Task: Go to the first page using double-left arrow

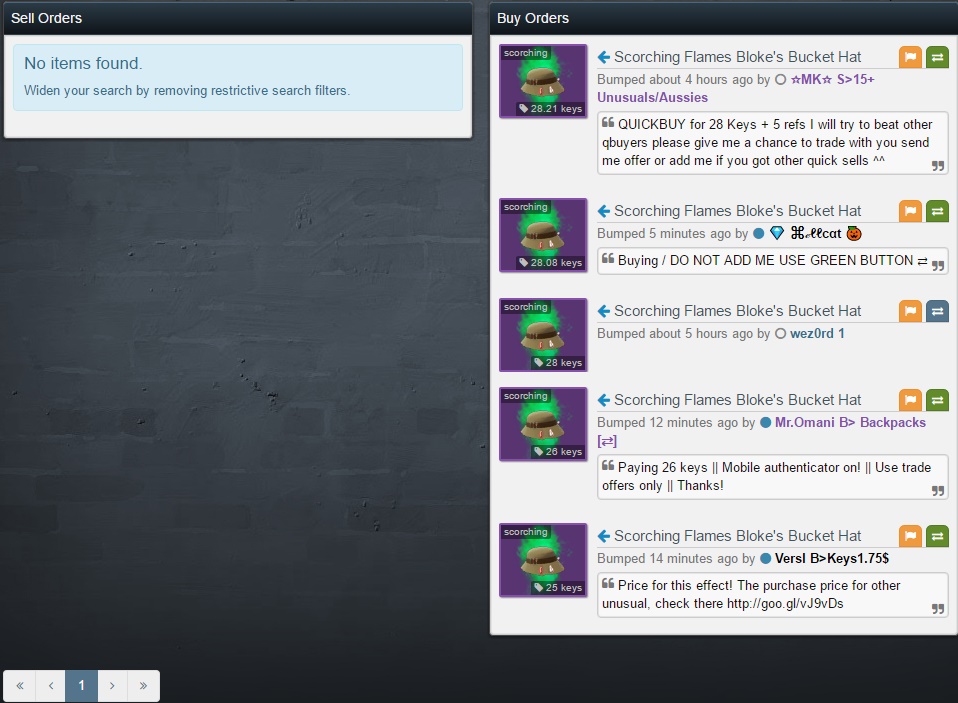Action: pyautogui.click(x=20, y=686)
